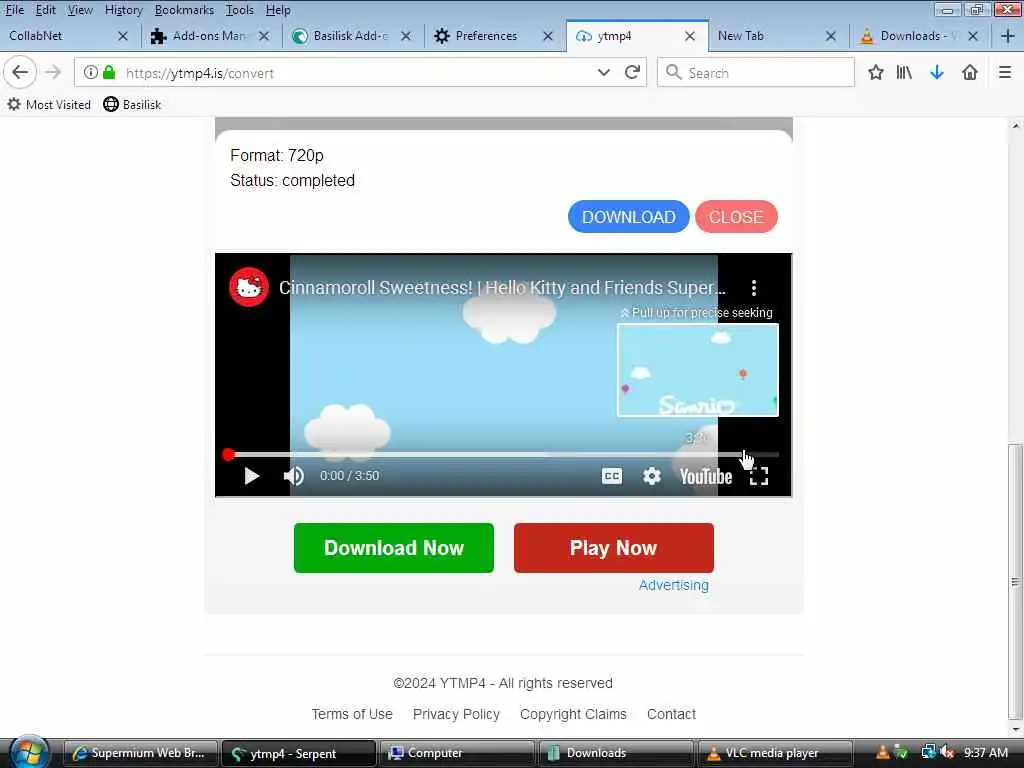Close the CollabNet tab
This screenshot has height=768, width=1024.
pyautogui.click(x=123, y=36)
